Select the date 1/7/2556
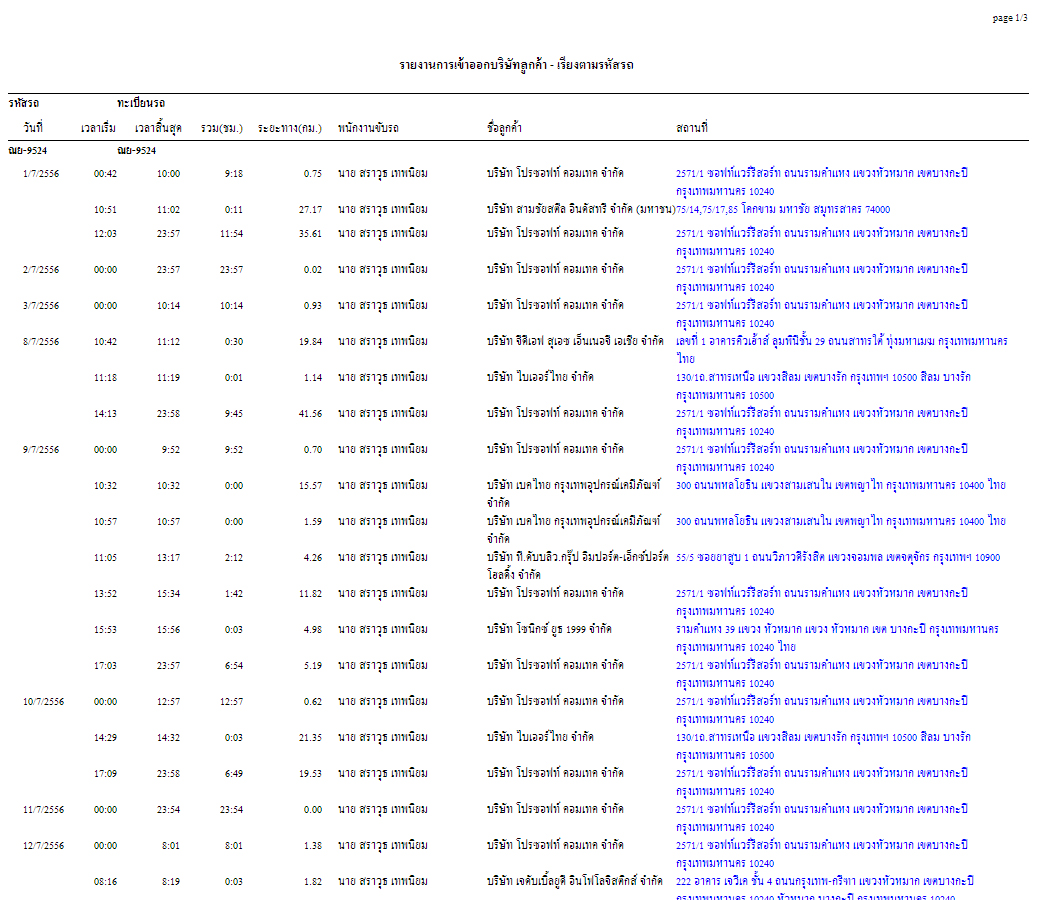Viewport: 1041px width, 900px height. coord(40,174)
